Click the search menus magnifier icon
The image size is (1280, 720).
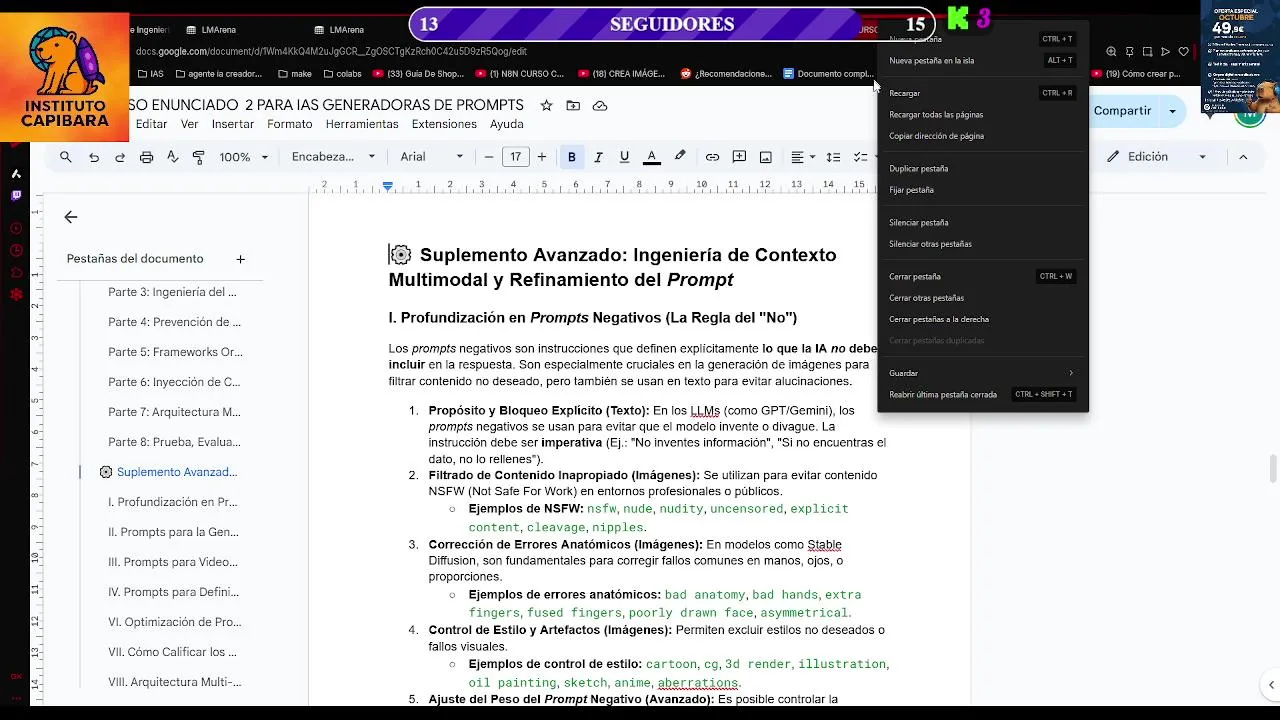coord(66,157)
